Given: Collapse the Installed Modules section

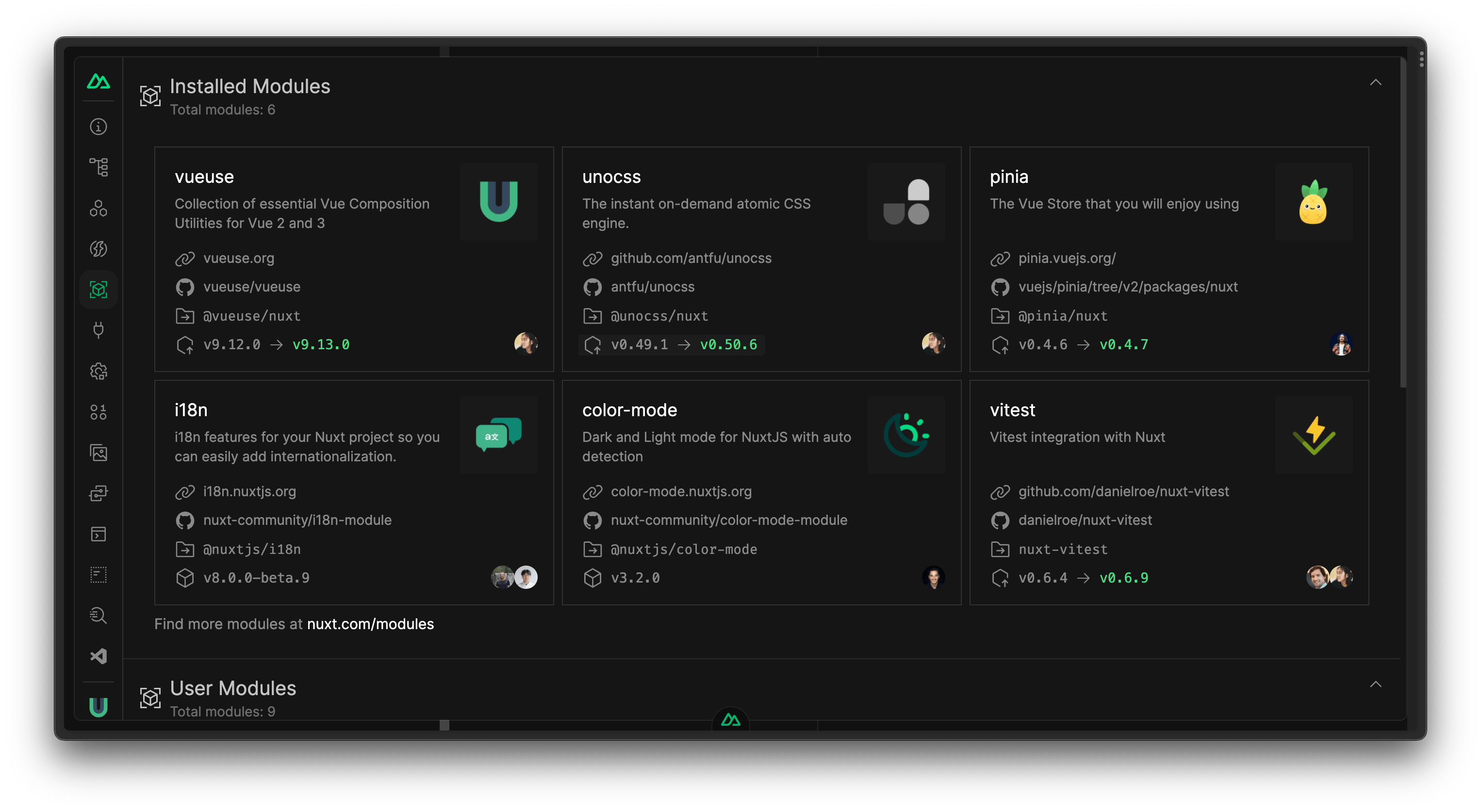Looking at the screenshot, I should (x=1375, y=82).
